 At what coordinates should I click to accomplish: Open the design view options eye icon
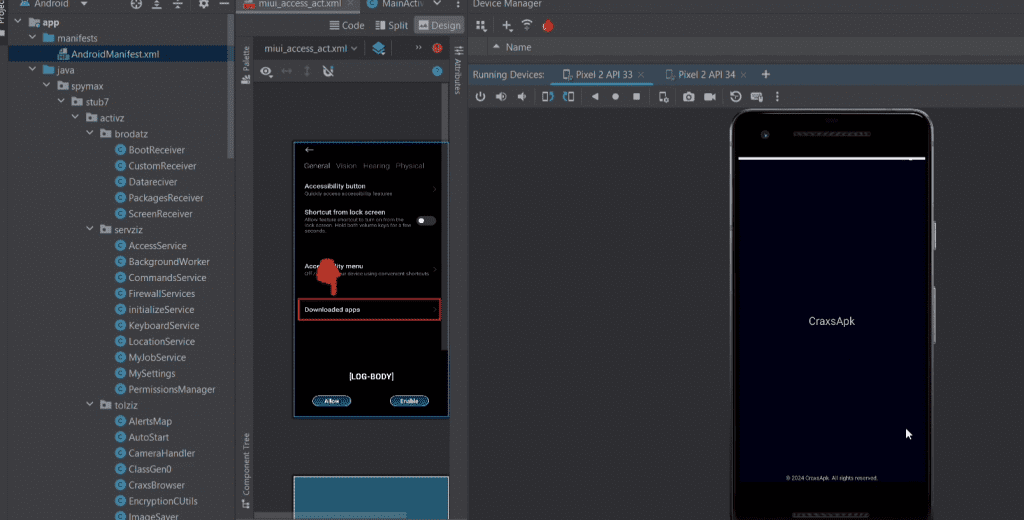pyautogui.click(x=266, y=72)
